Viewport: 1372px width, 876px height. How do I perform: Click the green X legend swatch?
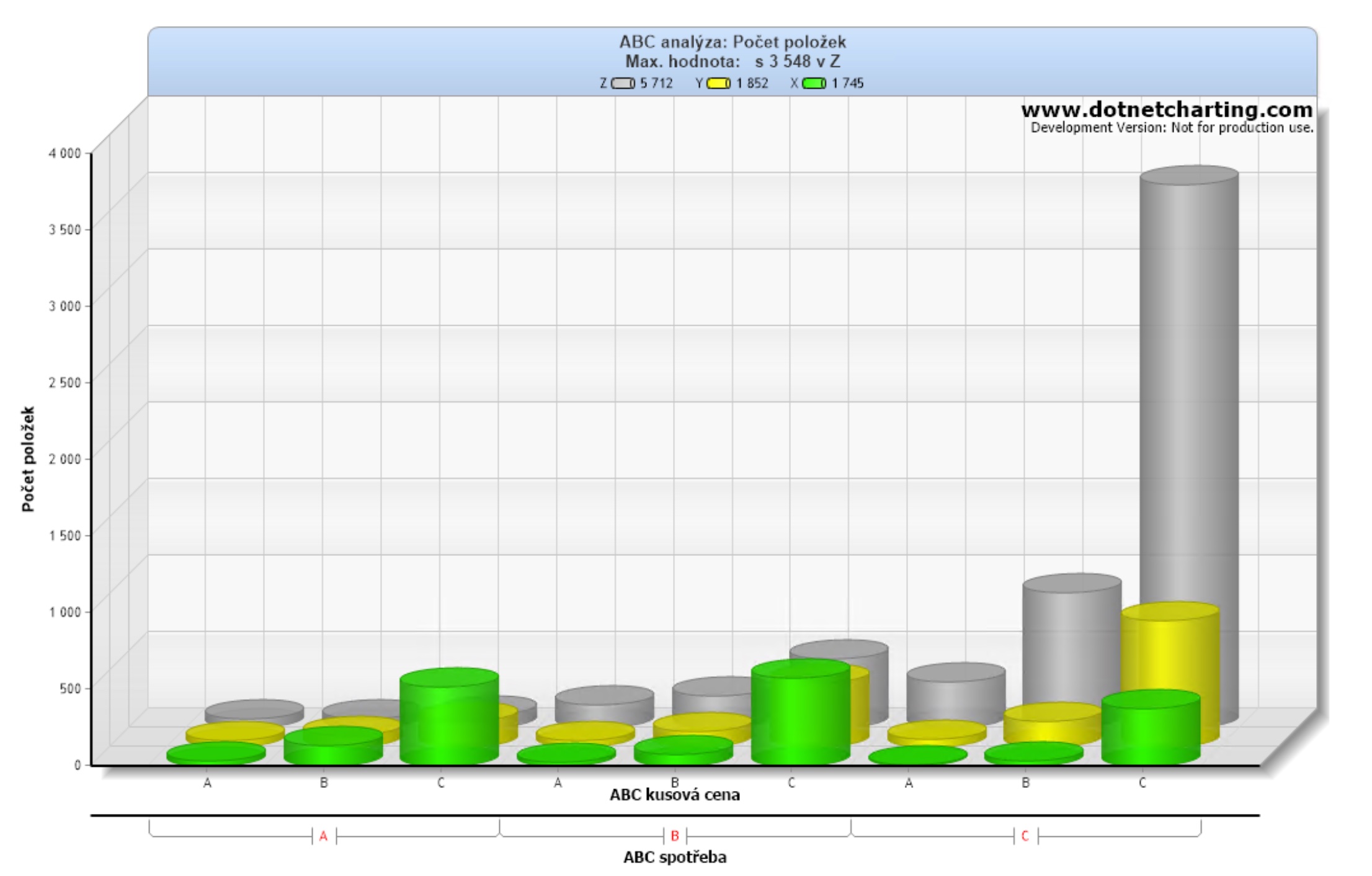click(x=814, y=83)
